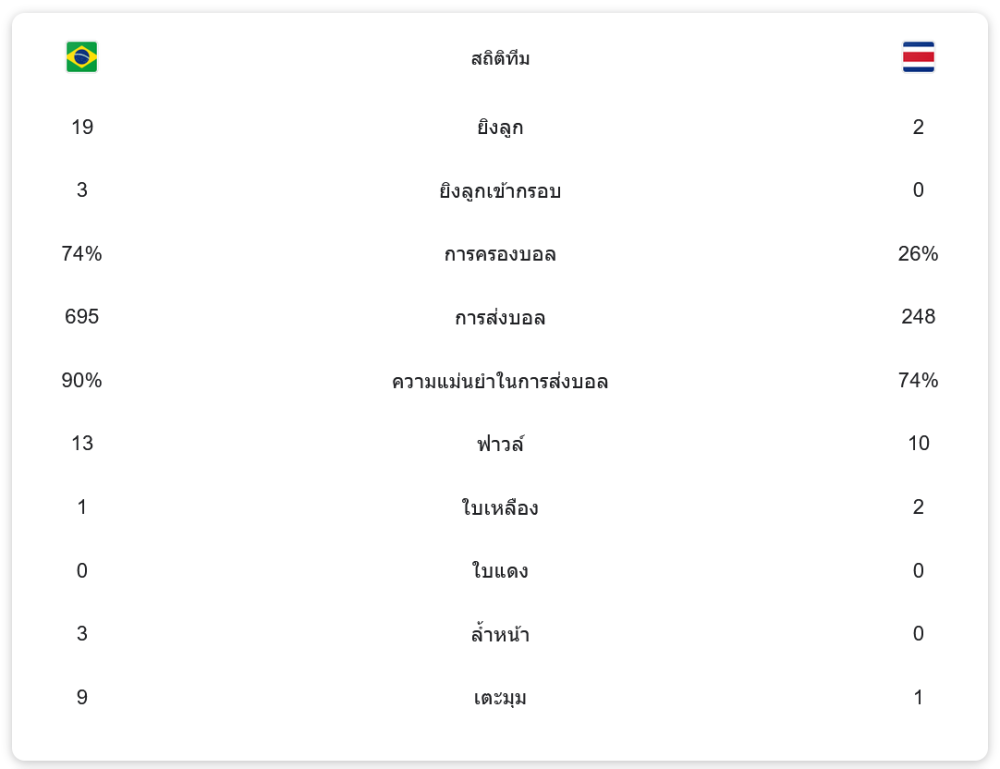The height and width of the screenshot is (769, 1000).
Task: Click Costa Rica's 26% possession value
Action: click(918, 254)
